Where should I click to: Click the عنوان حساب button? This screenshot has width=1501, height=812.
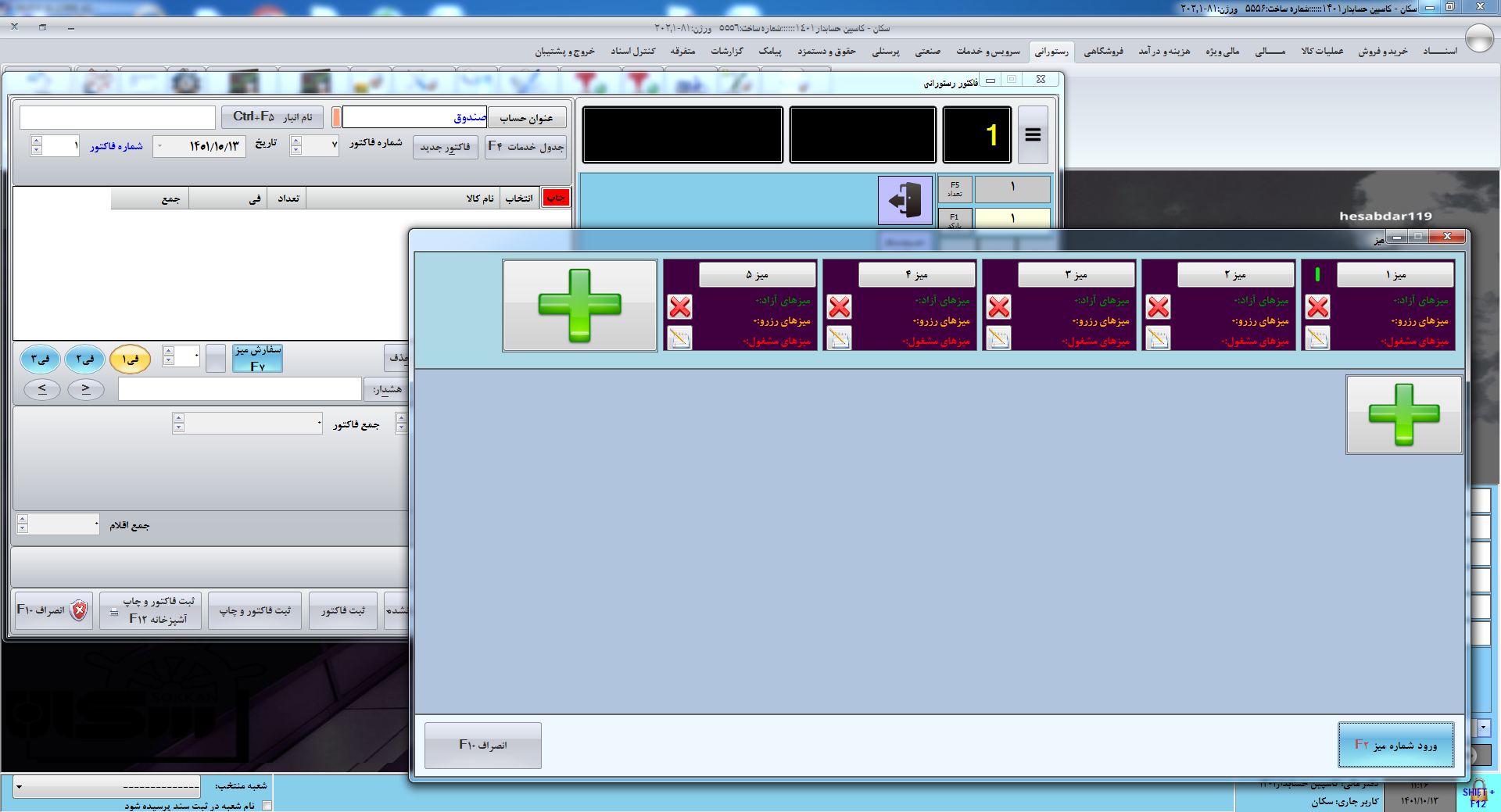click(x=526, y=118)
